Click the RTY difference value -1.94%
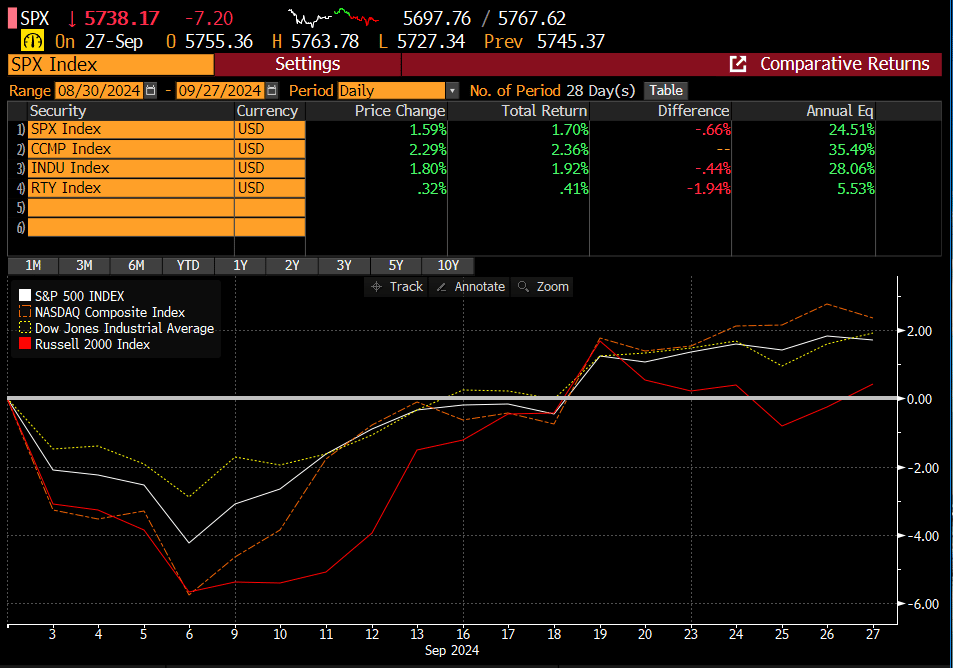953x668 pixels. point(709,188)
